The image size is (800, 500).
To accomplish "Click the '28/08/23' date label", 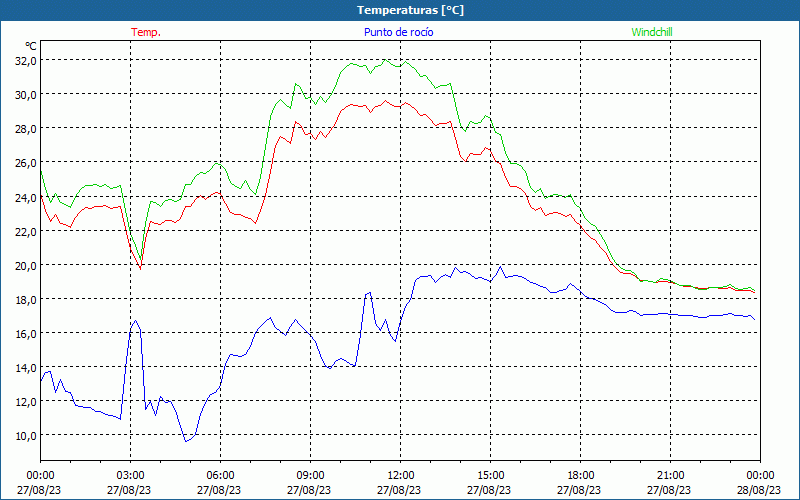I will pos(760,490).
